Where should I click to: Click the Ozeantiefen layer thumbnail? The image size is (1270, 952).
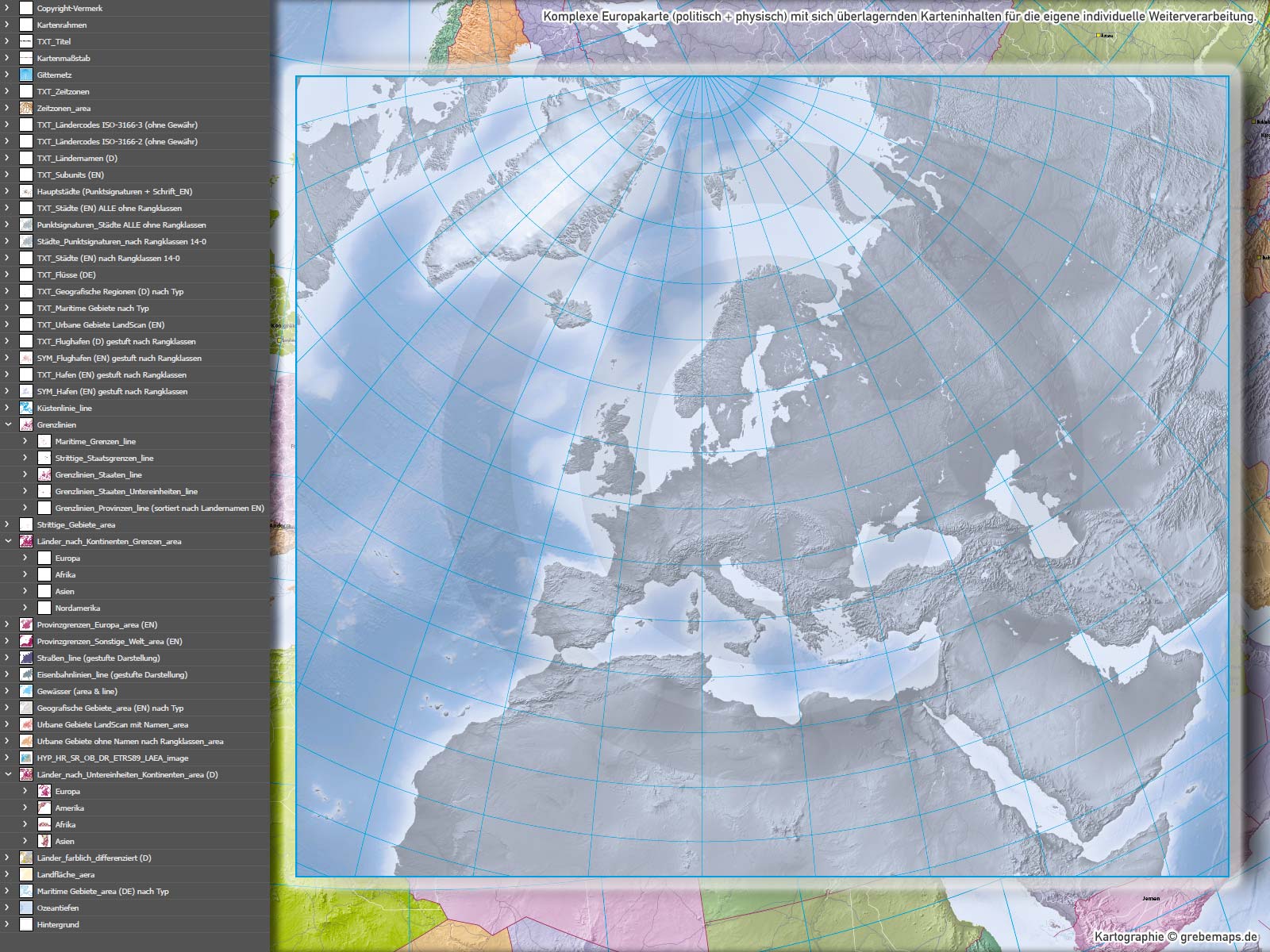click(x=26, y=908)
